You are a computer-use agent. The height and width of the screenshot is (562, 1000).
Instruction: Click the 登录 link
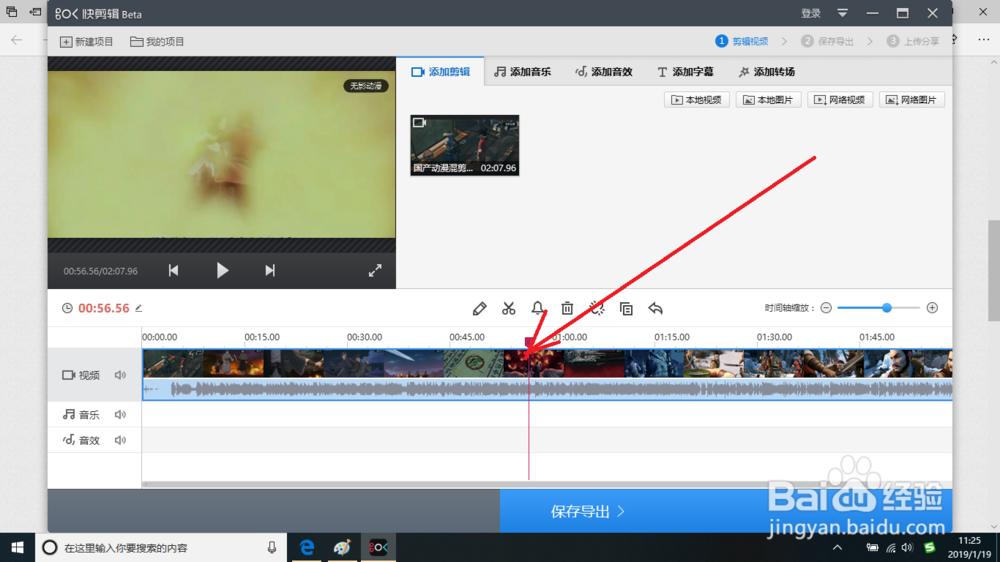811,13
